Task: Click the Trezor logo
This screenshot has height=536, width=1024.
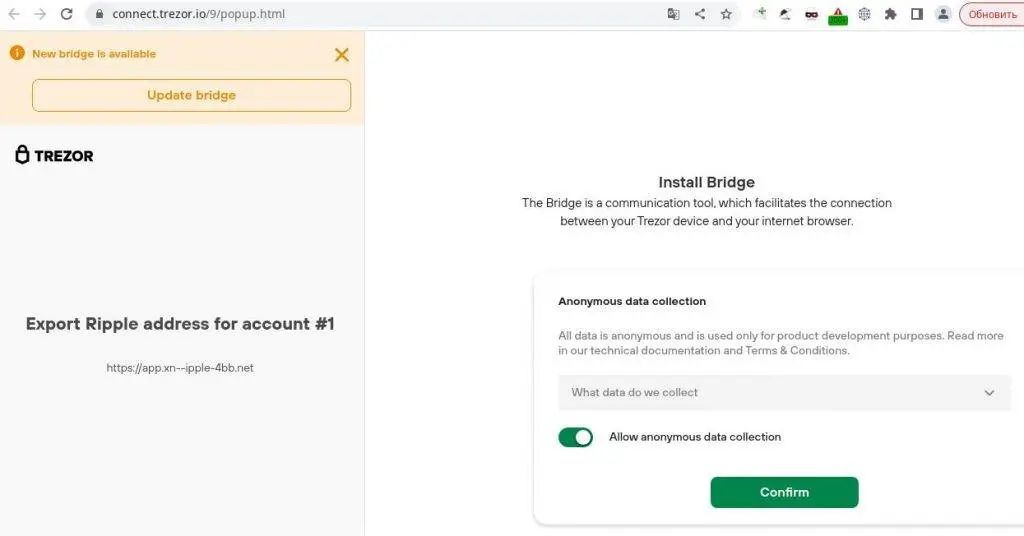Action: 55,155
